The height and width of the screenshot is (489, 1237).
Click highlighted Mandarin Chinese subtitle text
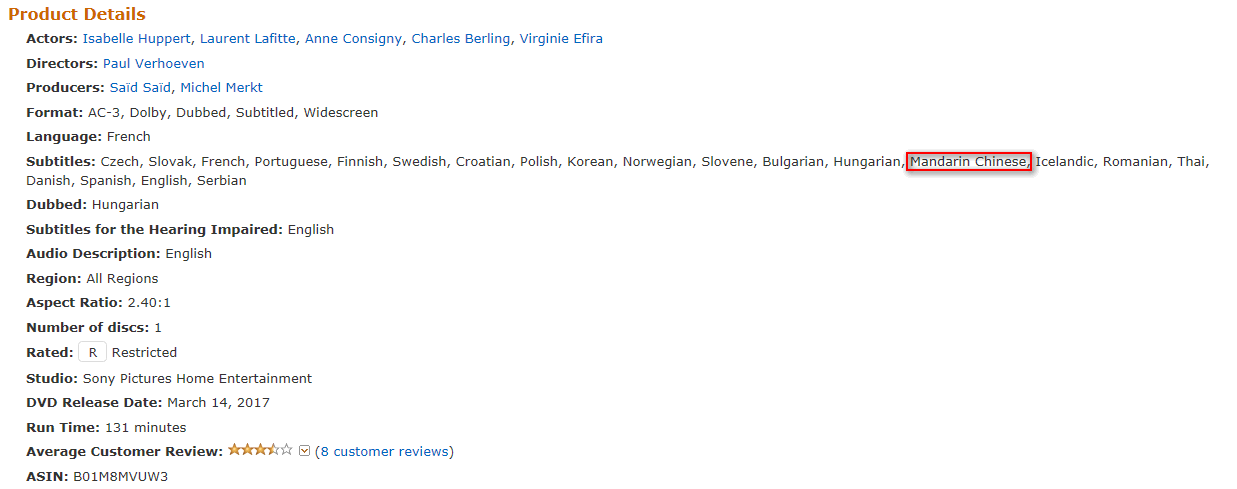click(969, 161)
